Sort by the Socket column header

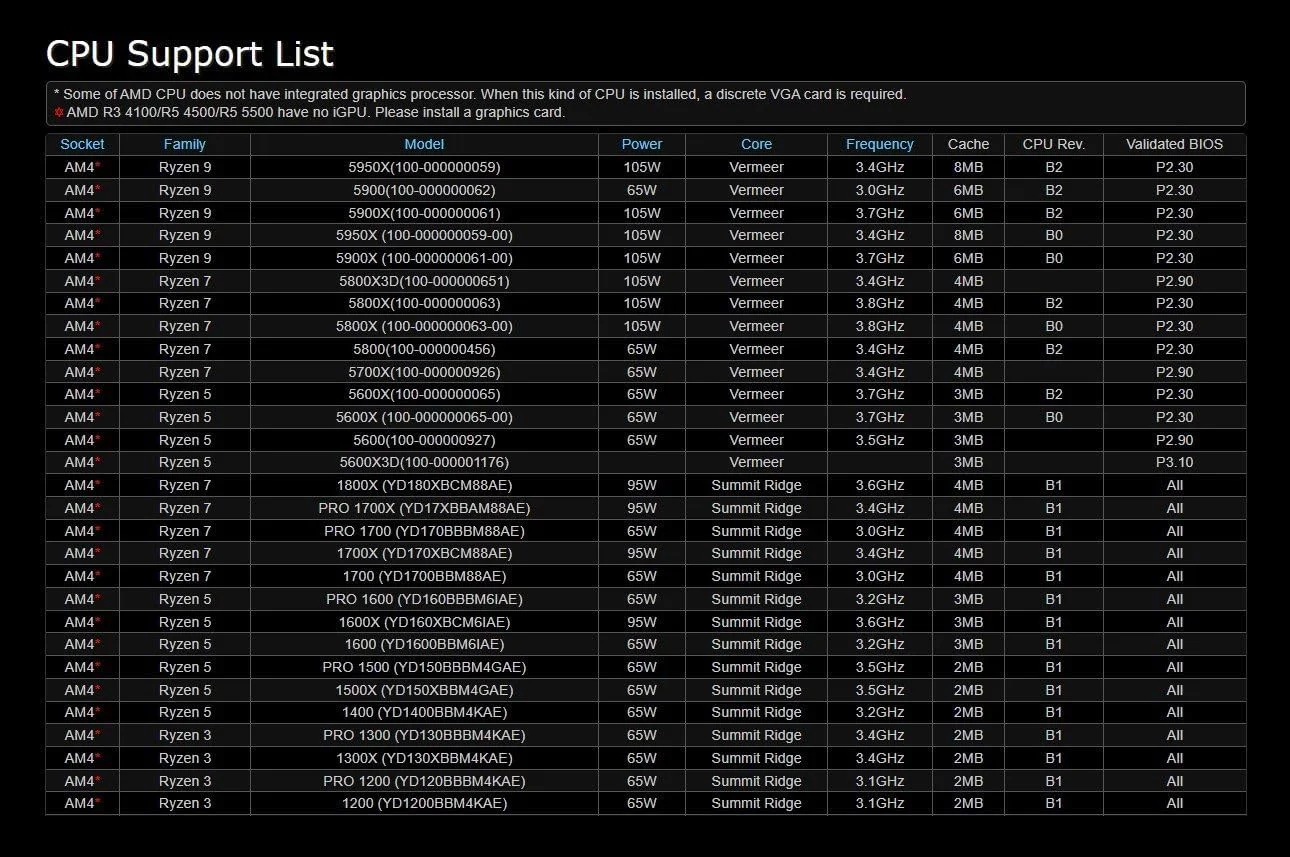82,144
